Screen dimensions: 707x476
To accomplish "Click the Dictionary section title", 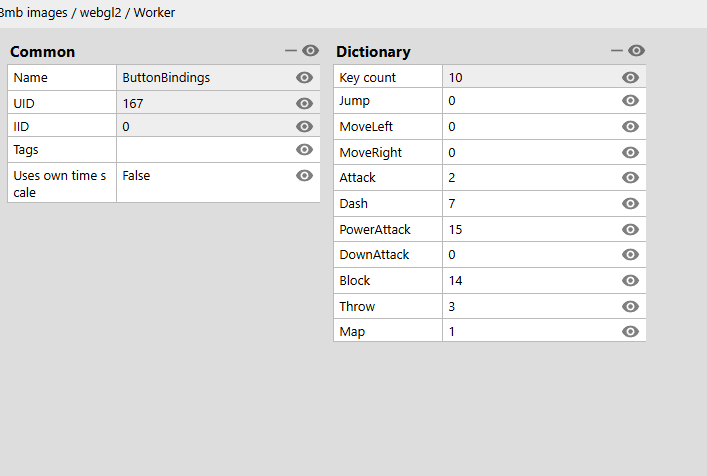I will 373,52.
